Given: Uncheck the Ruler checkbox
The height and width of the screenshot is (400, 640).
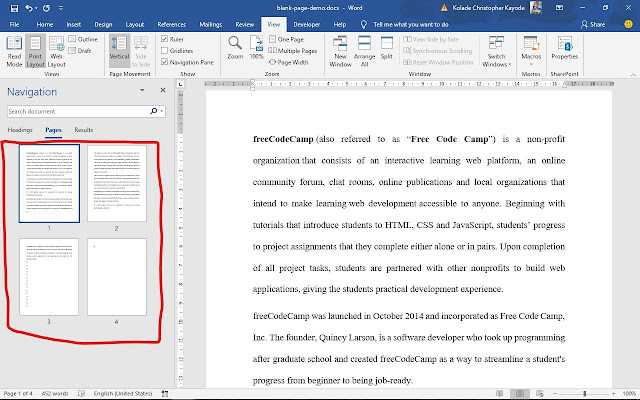Looking at the screenshot, I should coord(164,39).
